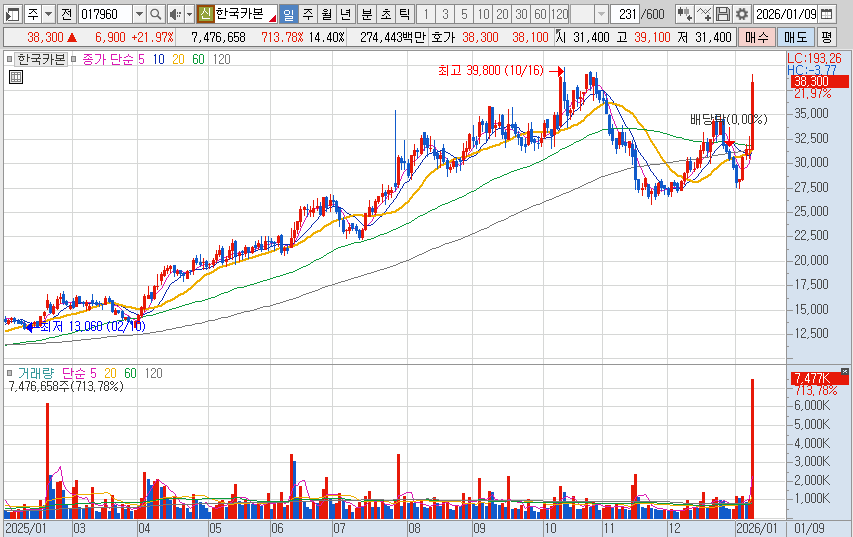The height and width of the screenshot is (537, 853).
Task: Click the red 7,477K volume tag
Action: point(819,378)
